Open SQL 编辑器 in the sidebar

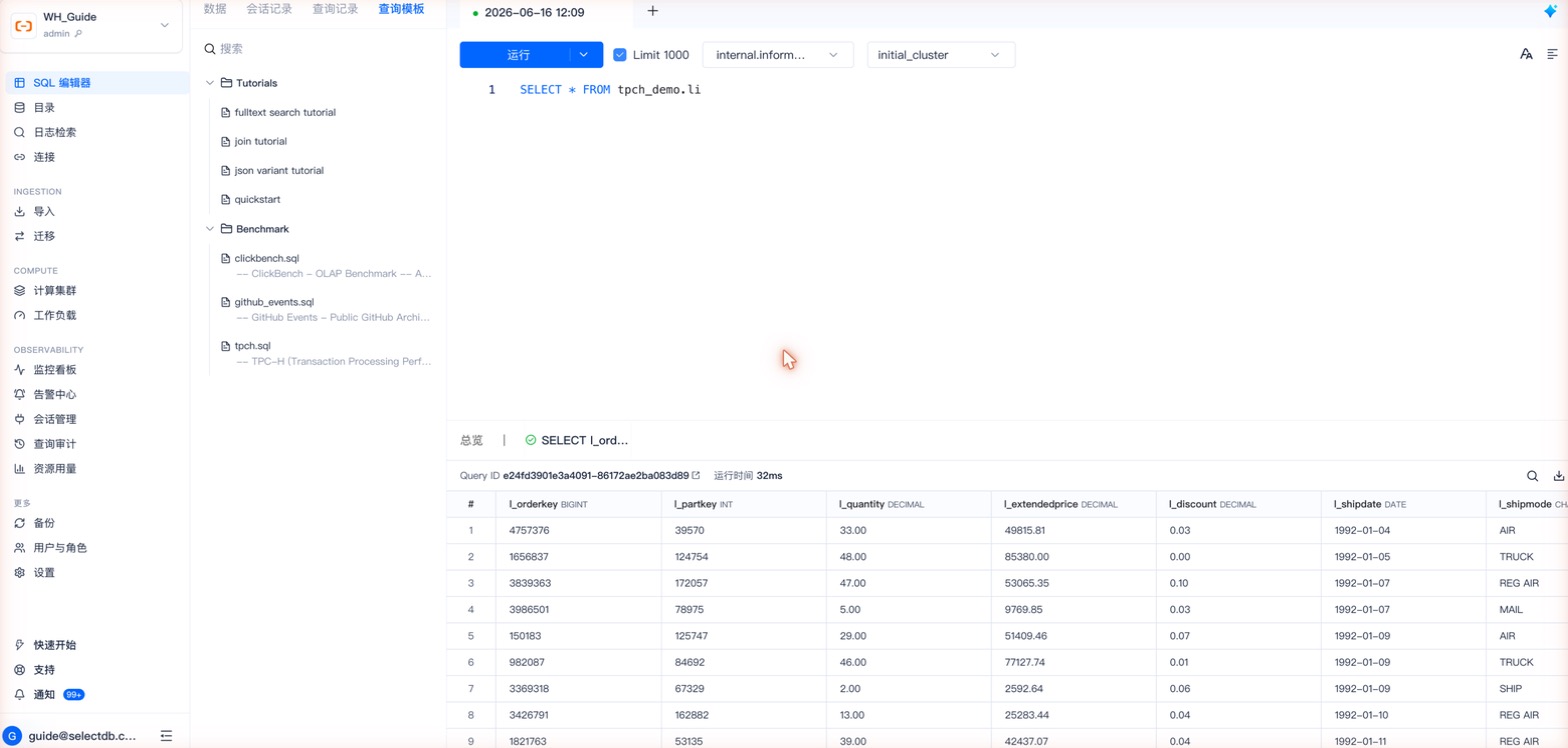95,83
